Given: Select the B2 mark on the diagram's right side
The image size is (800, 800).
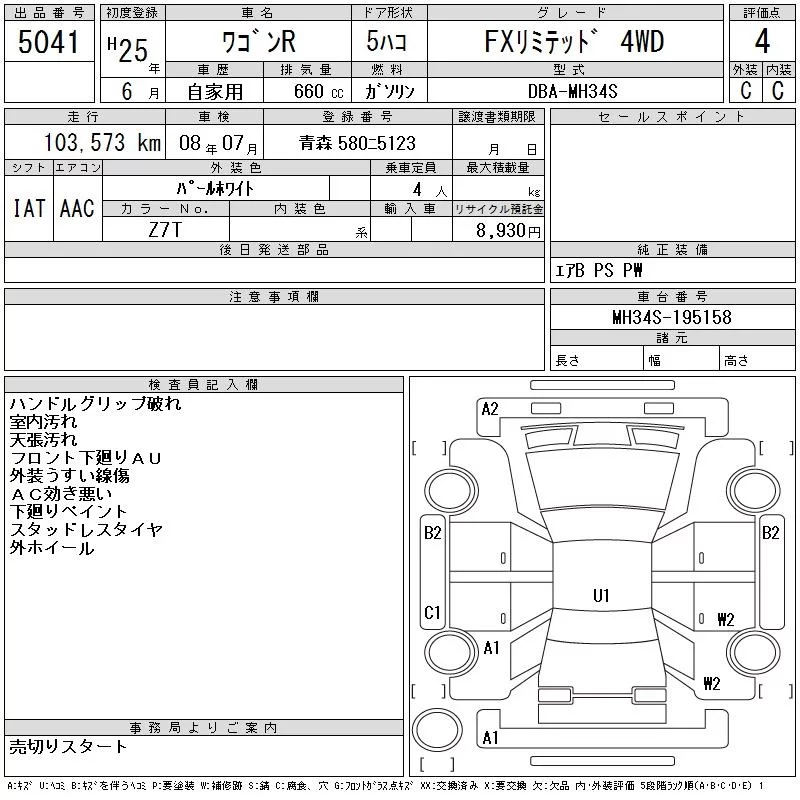Looking at the screenshot, I should [770, 533].
